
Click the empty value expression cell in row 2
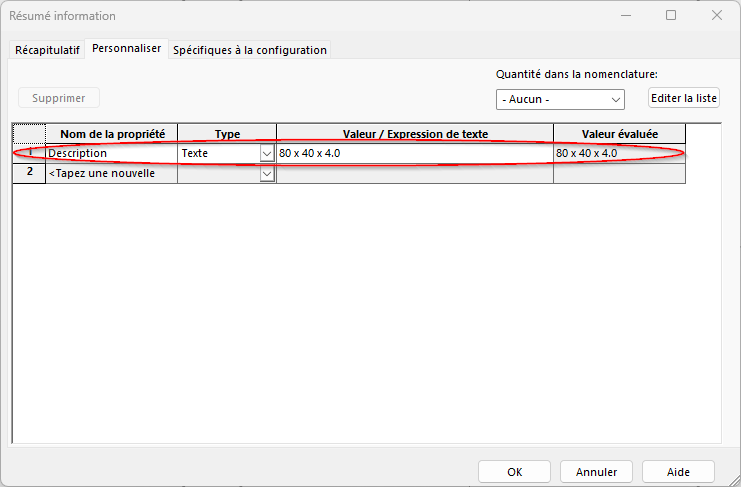pos(414,174)
